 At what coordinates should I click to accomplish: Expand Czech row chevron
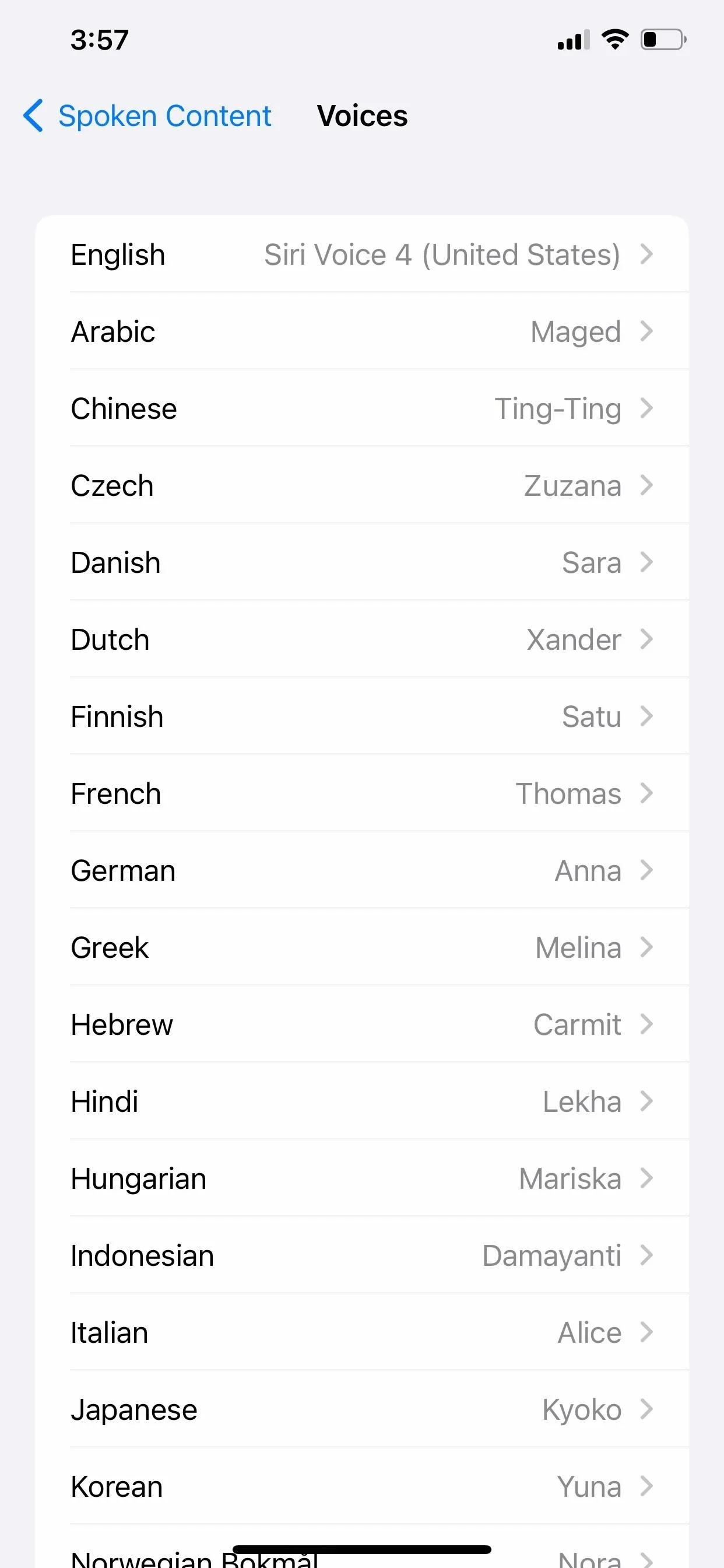pyautogui.click(x=646, y=486)
